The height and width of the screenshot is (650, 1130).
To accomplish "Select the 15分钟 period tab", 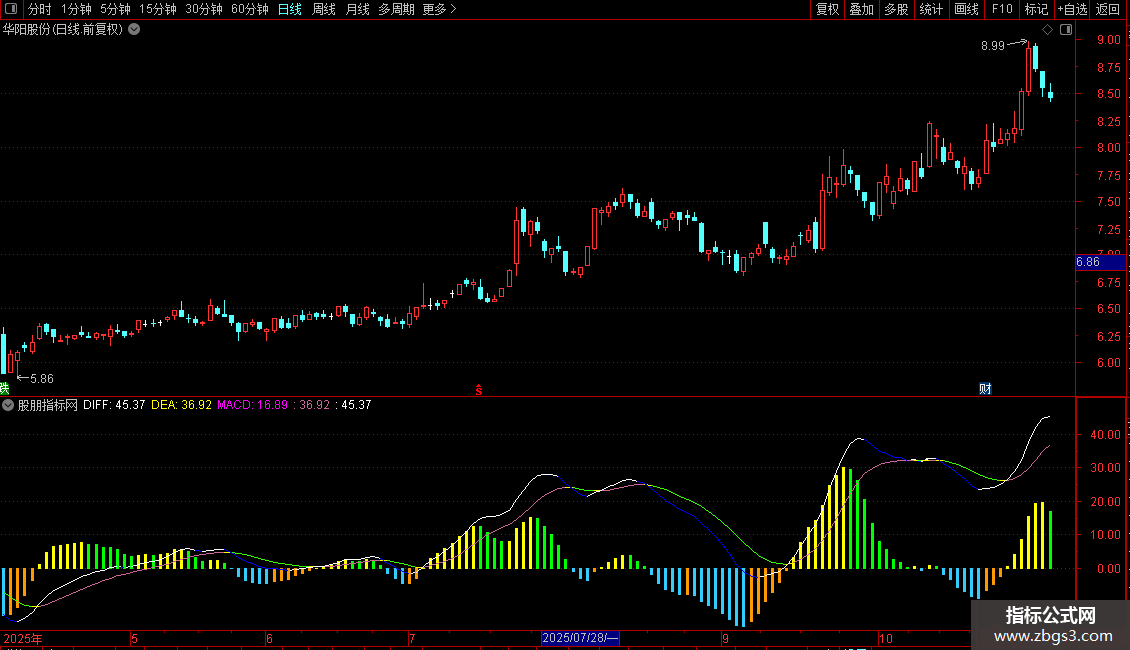I will (158, 9).
